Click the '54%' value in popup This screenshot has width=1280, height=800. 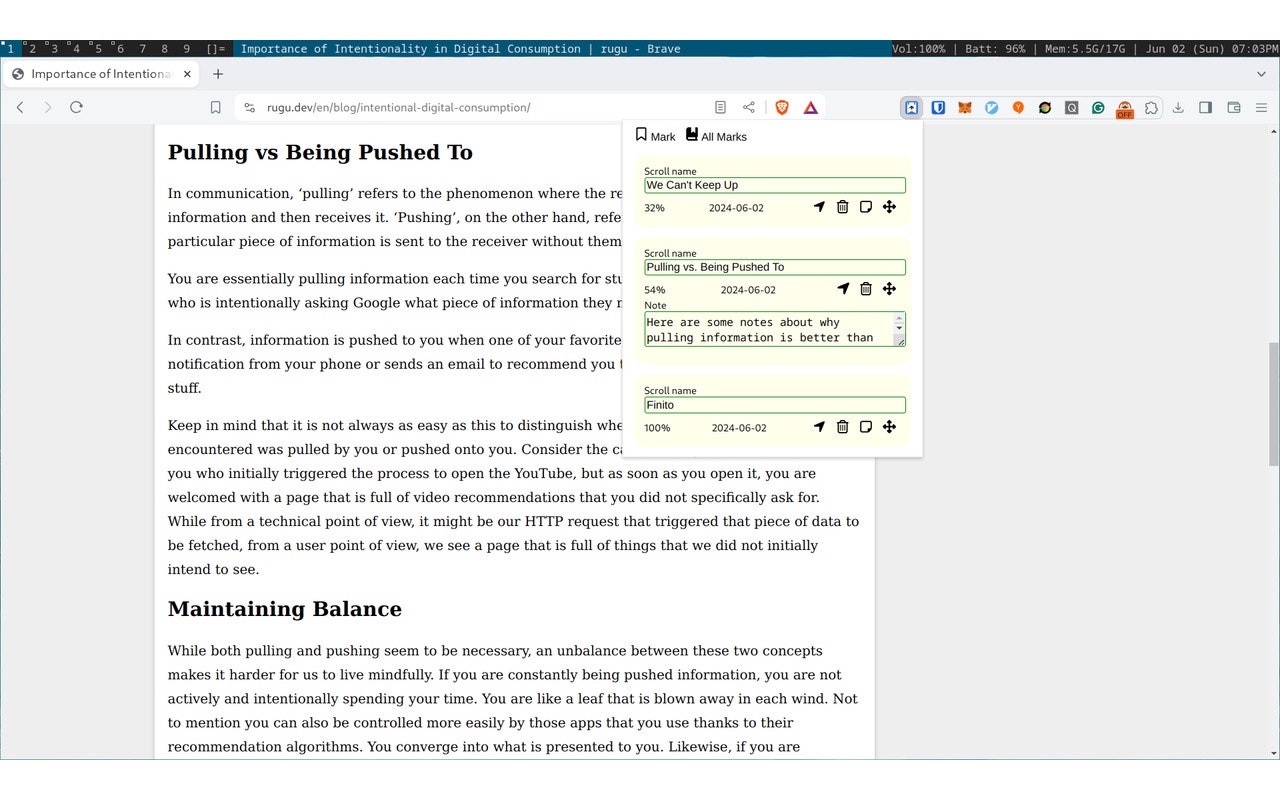point(654,290)
